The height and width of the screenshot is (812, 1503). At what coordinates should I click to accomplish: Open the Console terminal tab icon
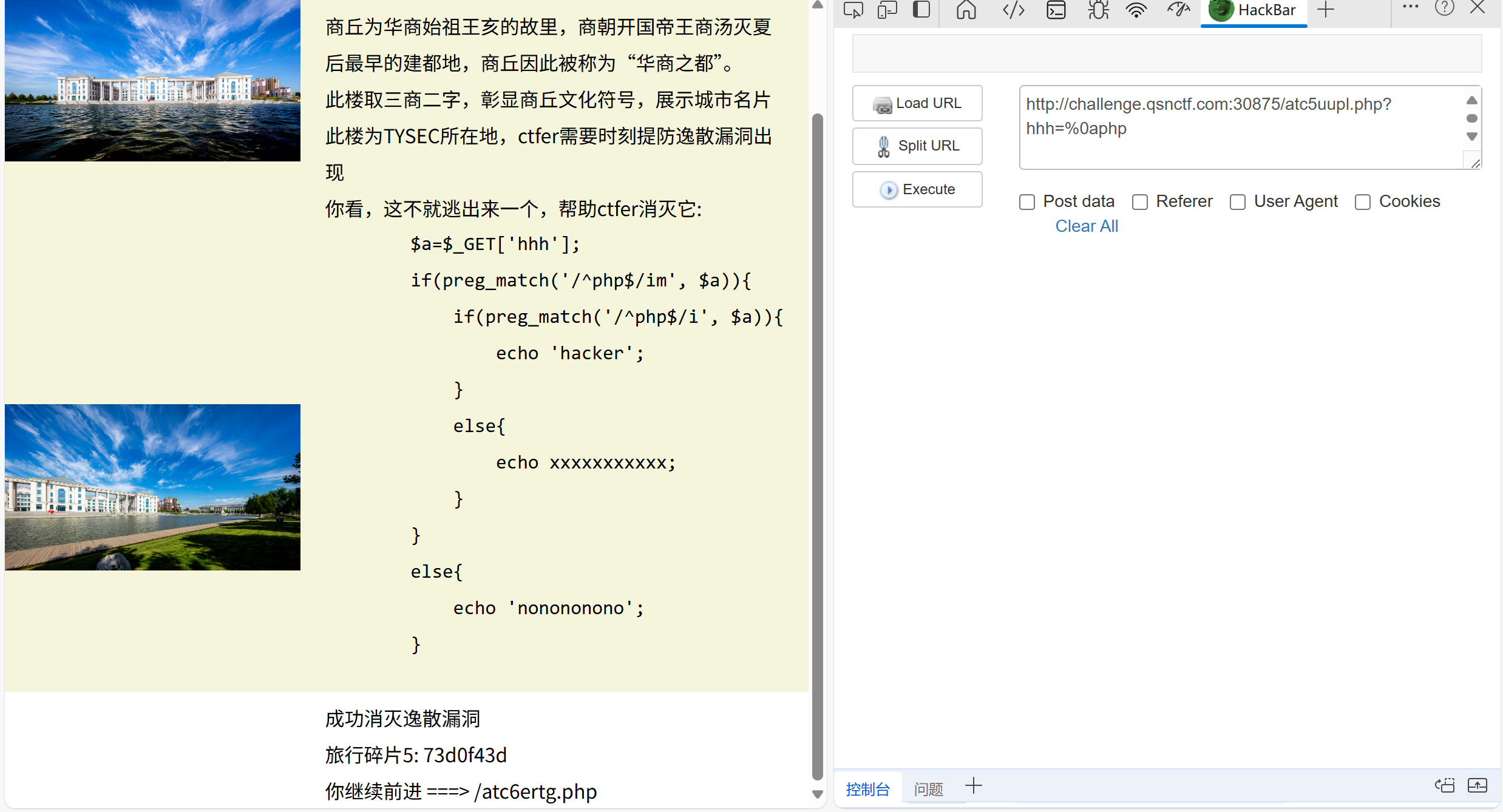click(1056, 10)
